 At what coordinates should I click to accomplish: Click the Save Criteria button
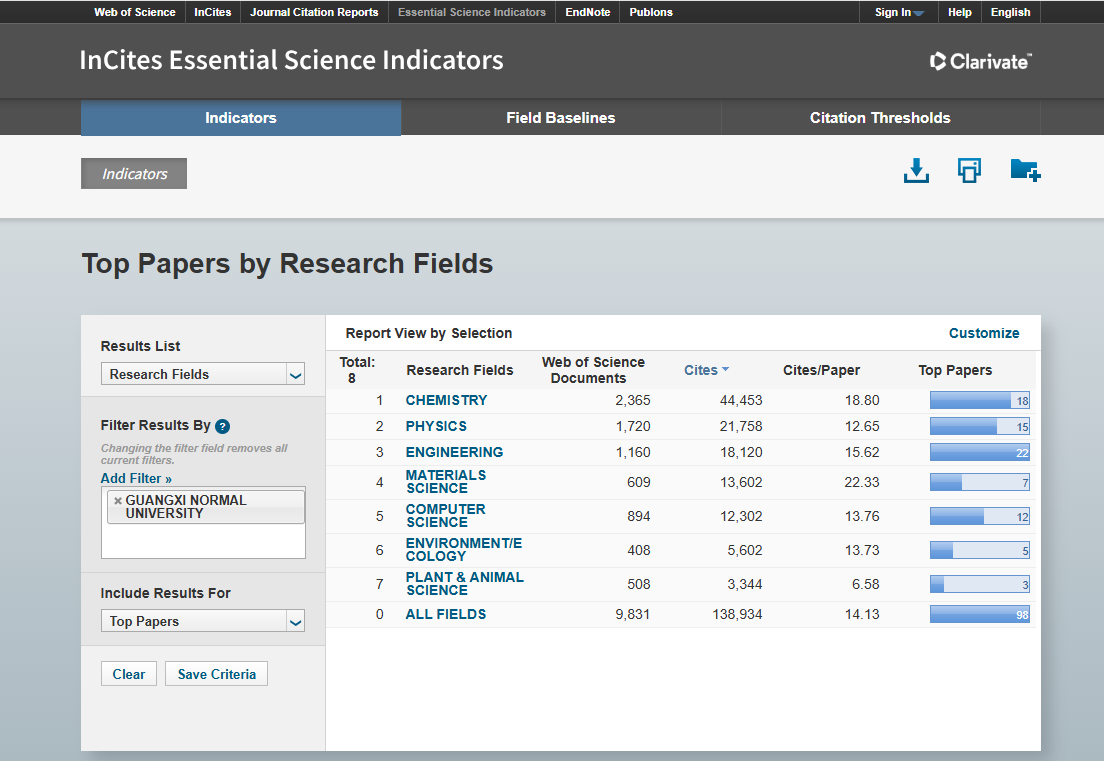(216, 674)
